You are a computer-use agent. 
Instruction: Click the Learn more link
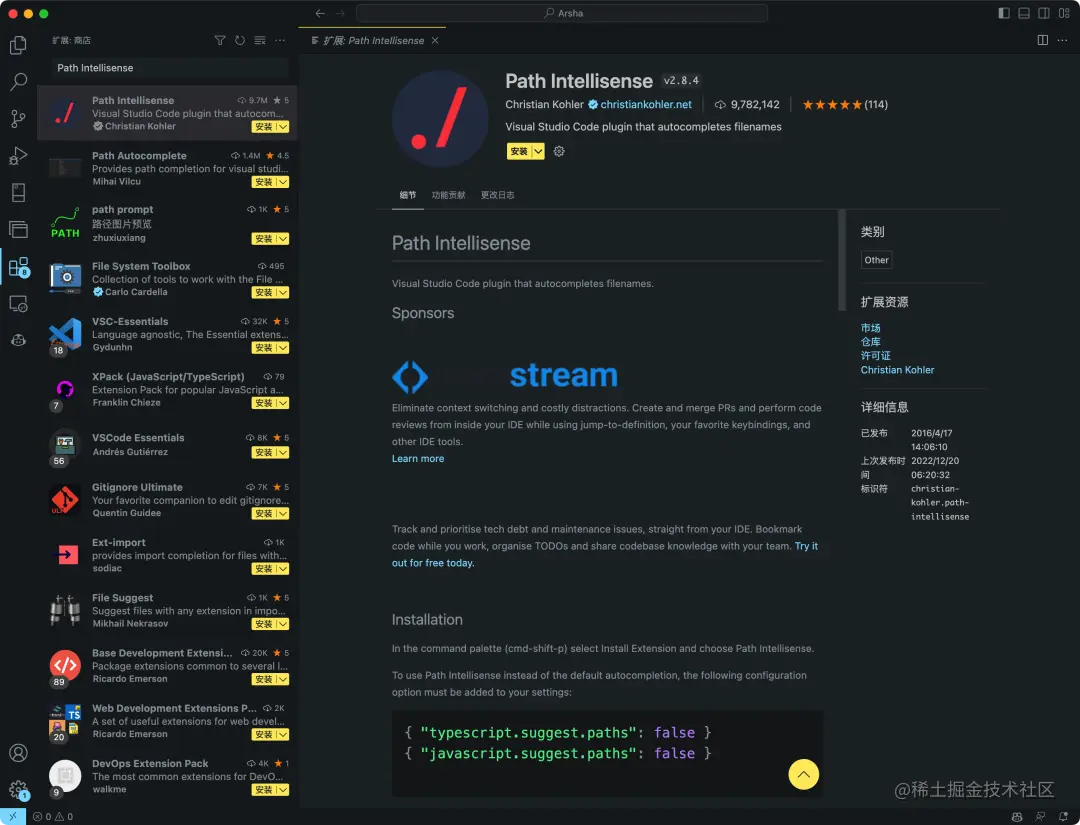[418, 459]
